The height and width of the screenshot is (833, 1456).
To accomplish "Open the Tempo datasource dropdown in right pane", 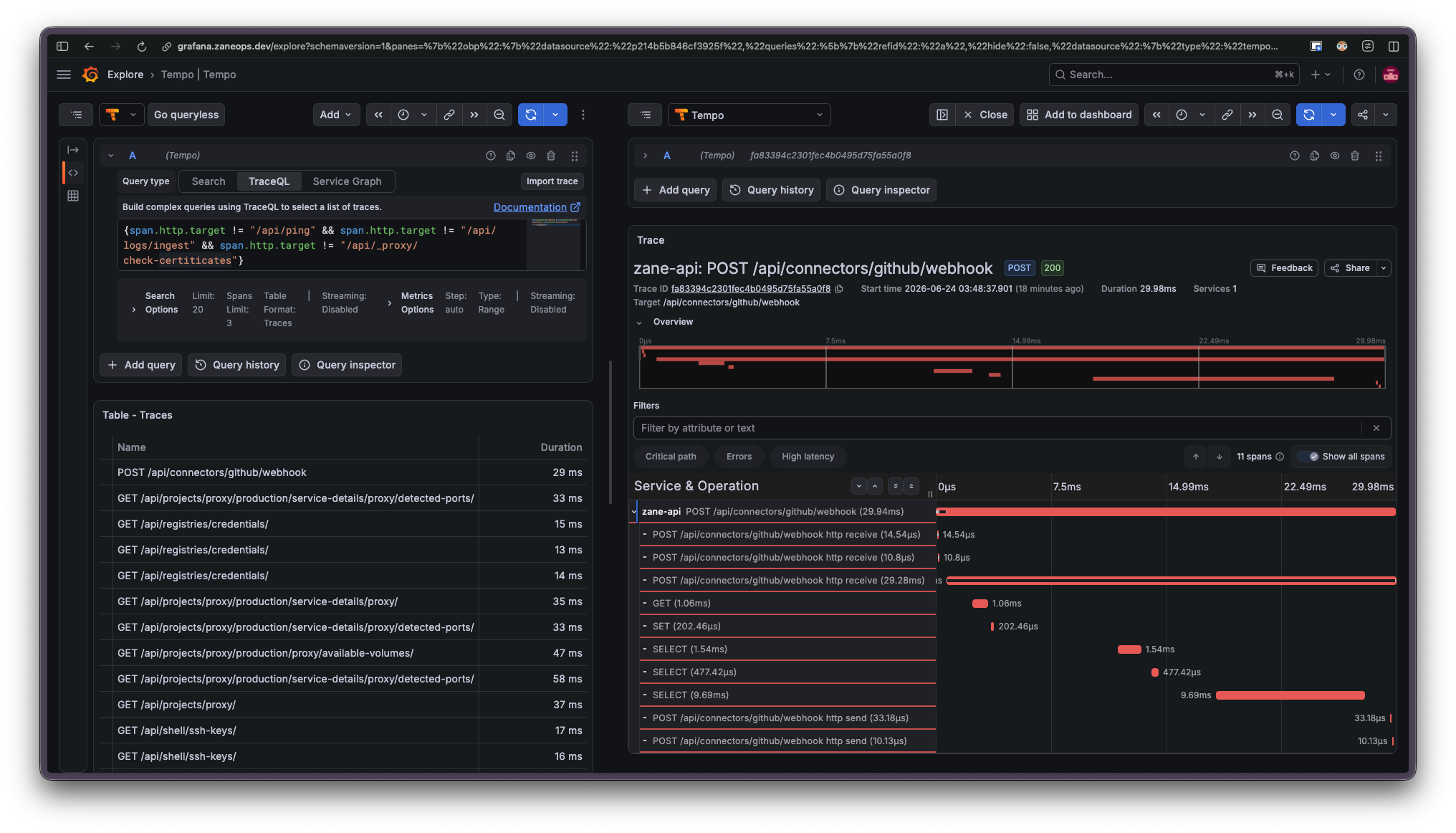I will point(749,115).
